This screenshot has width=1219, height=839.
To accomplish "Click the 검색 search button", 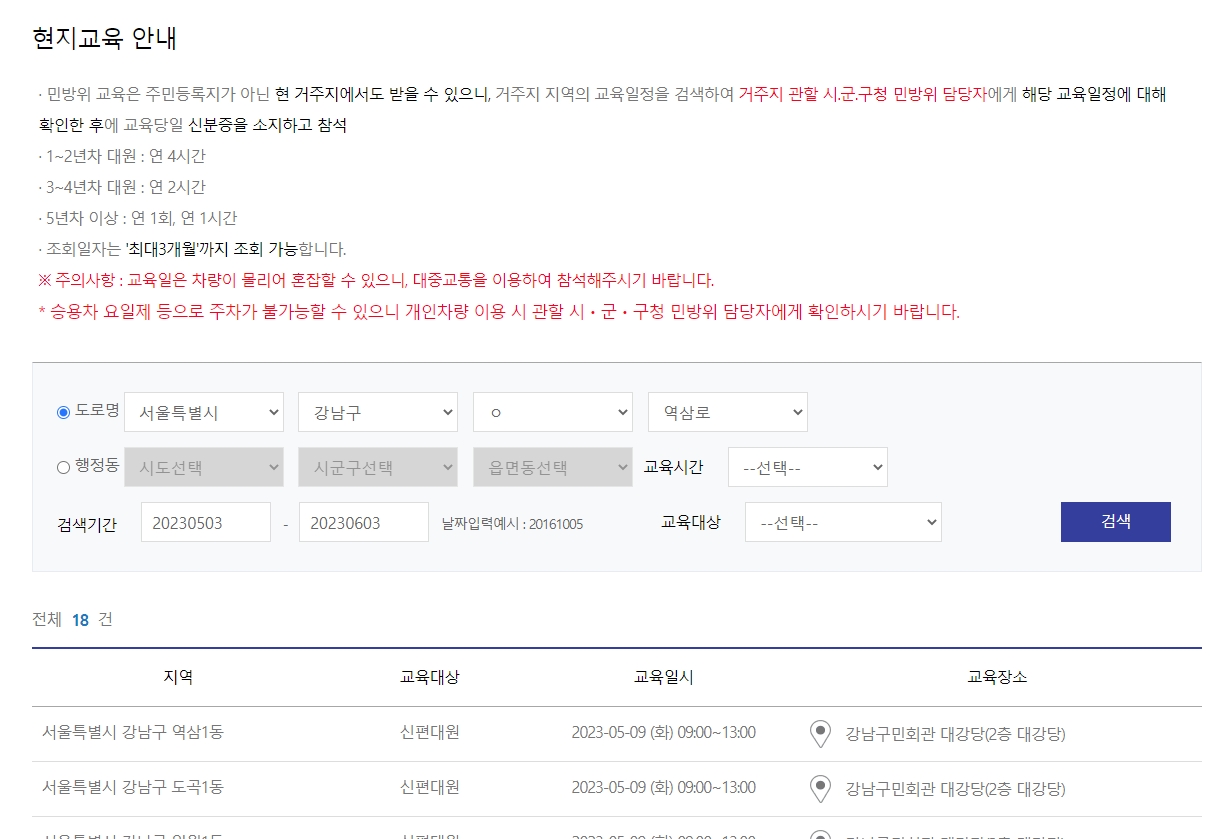I will [x=1115, y=521].
